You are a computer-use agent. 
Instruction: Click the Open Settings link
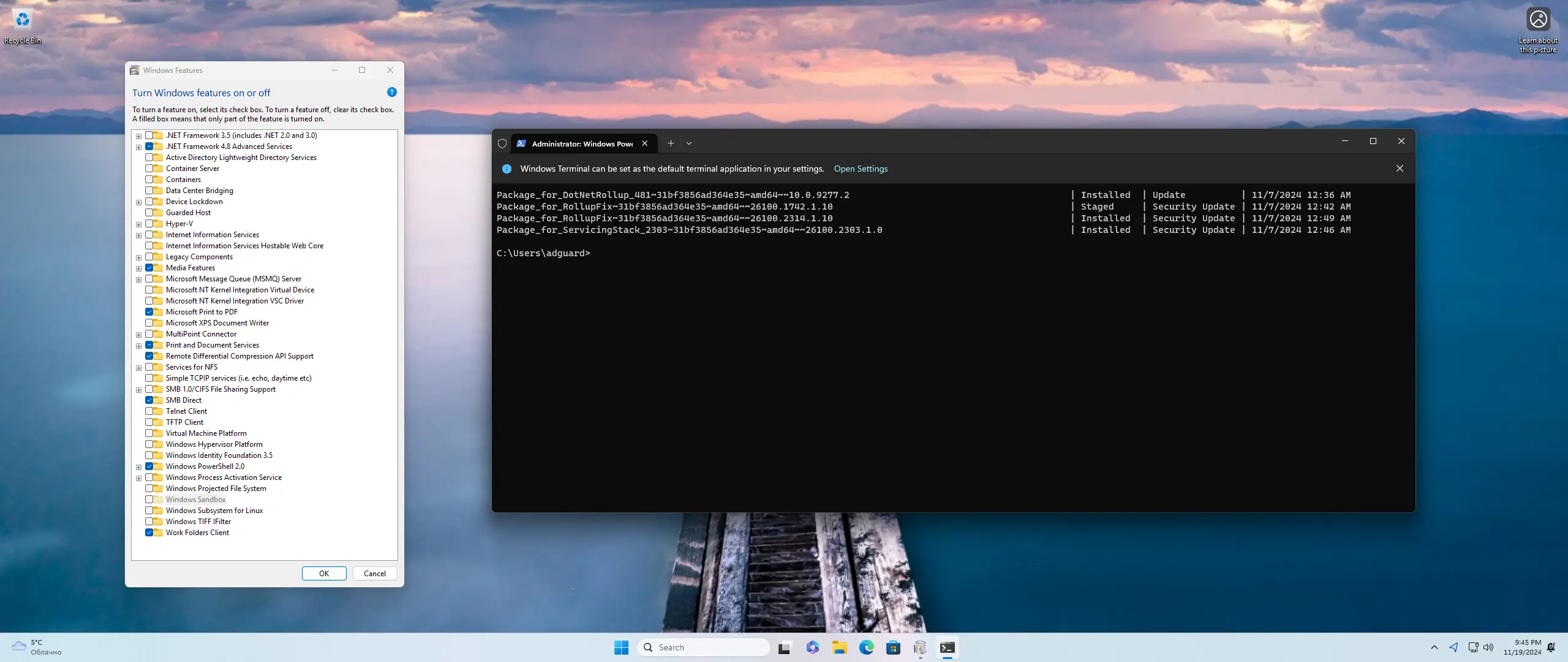pos(861,169)
